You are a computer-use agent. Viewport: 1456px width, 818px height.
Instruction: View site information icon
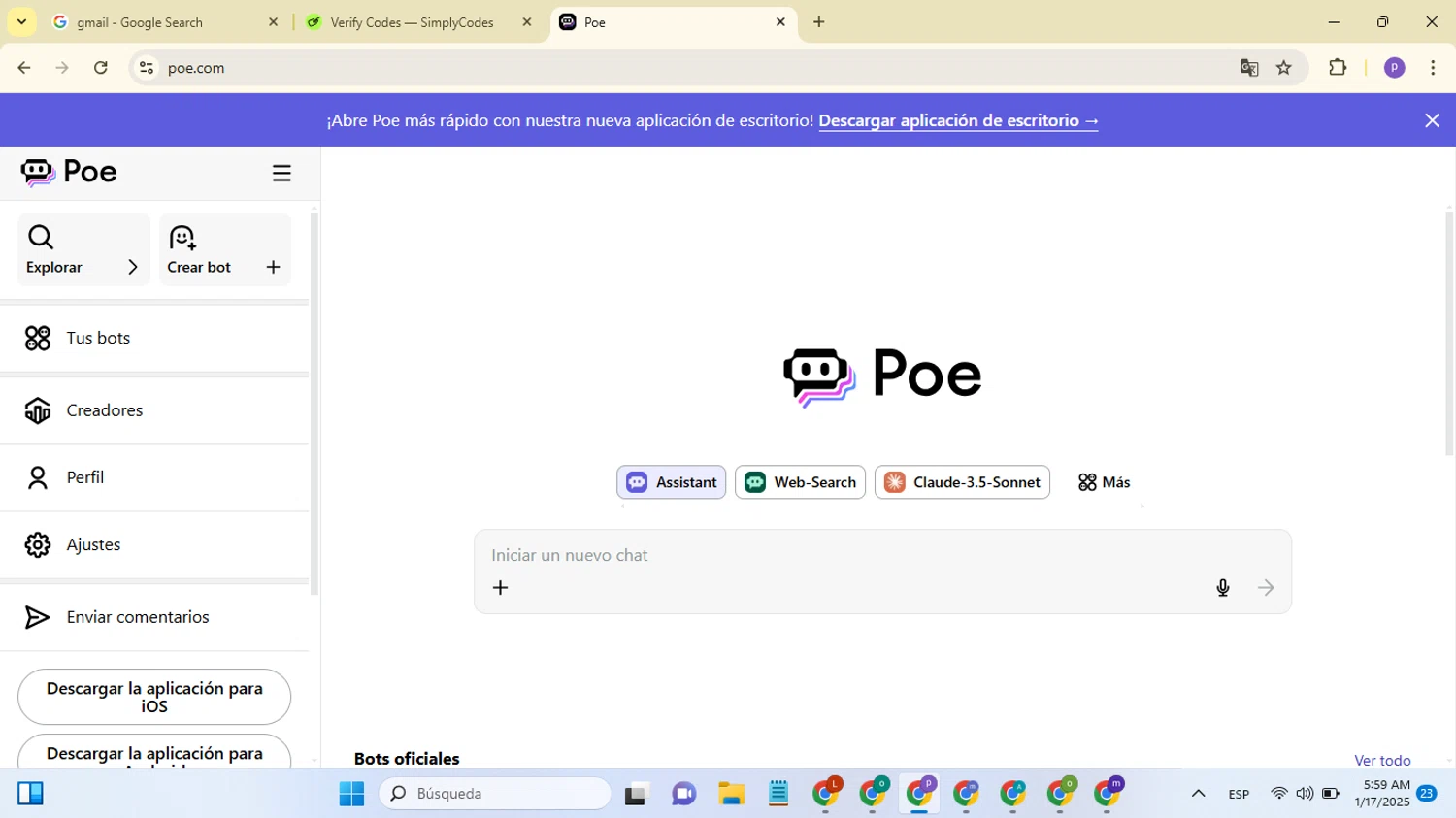[147, 68]
